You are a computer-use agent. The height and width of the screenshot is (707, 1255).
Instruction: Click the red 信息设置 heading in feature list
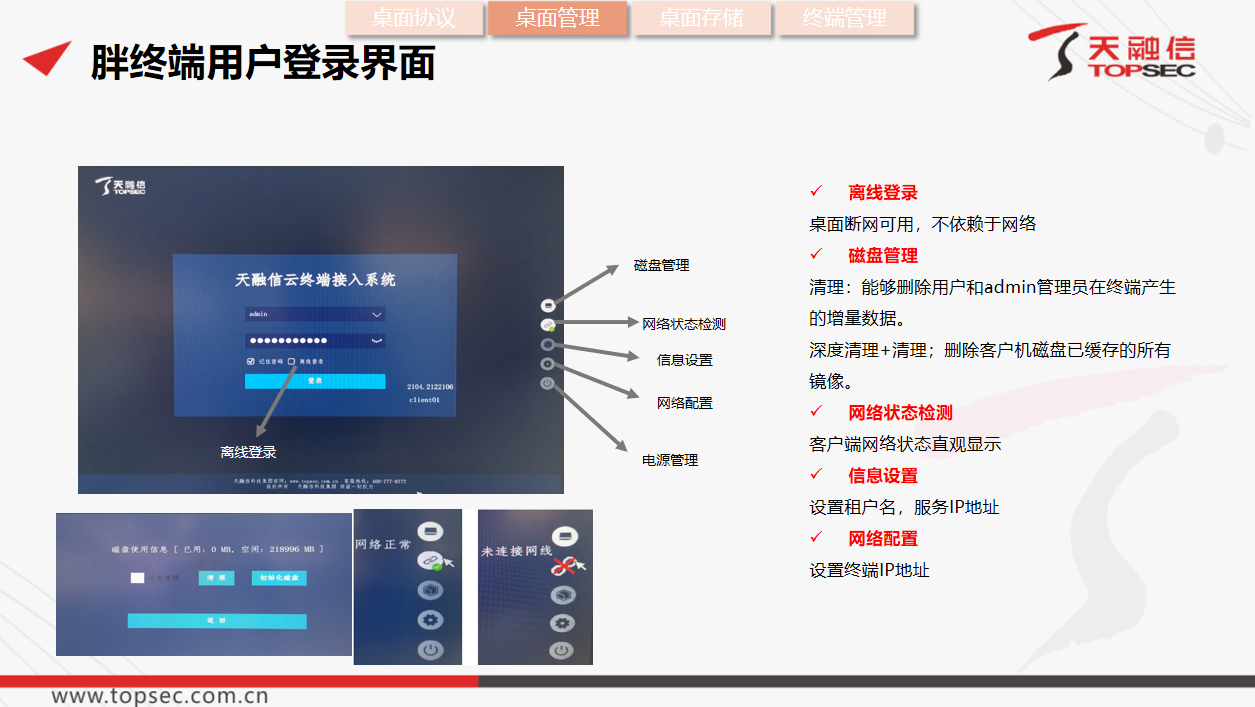(x=883, y=476)
